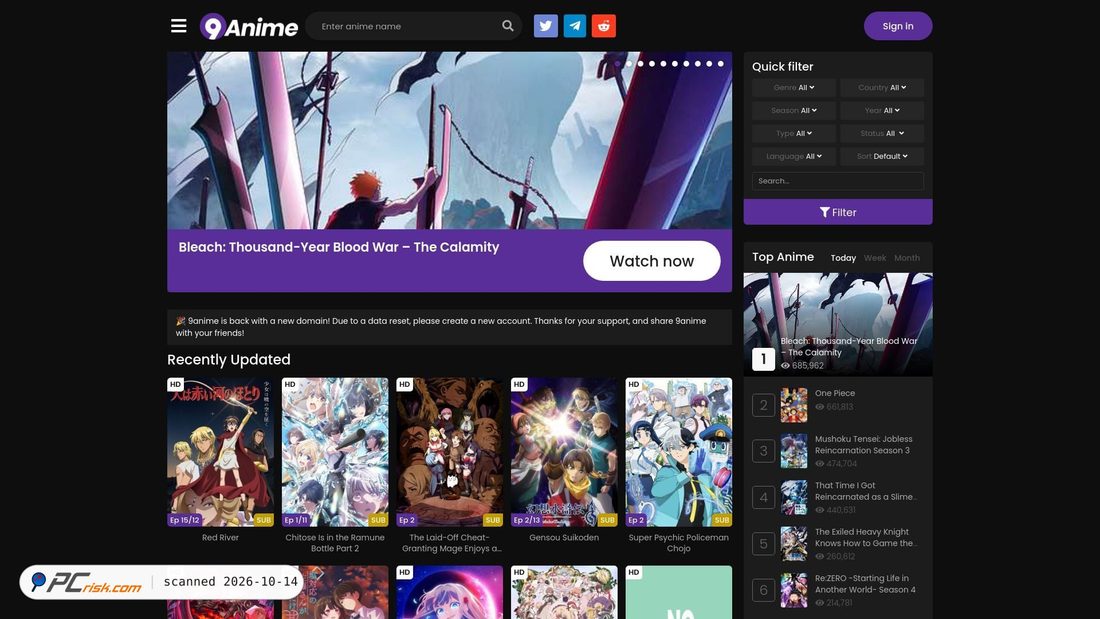
Task: Open the Telegram share icon
Action: tap(575, 26)
